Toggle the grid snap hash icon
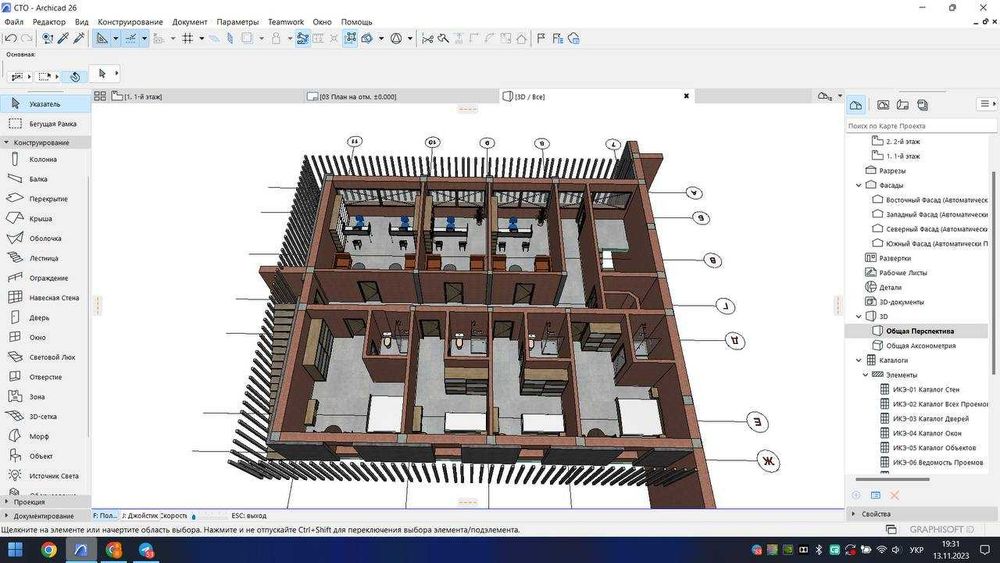Viewport: 1000px width, 563px height. [188, 38]
